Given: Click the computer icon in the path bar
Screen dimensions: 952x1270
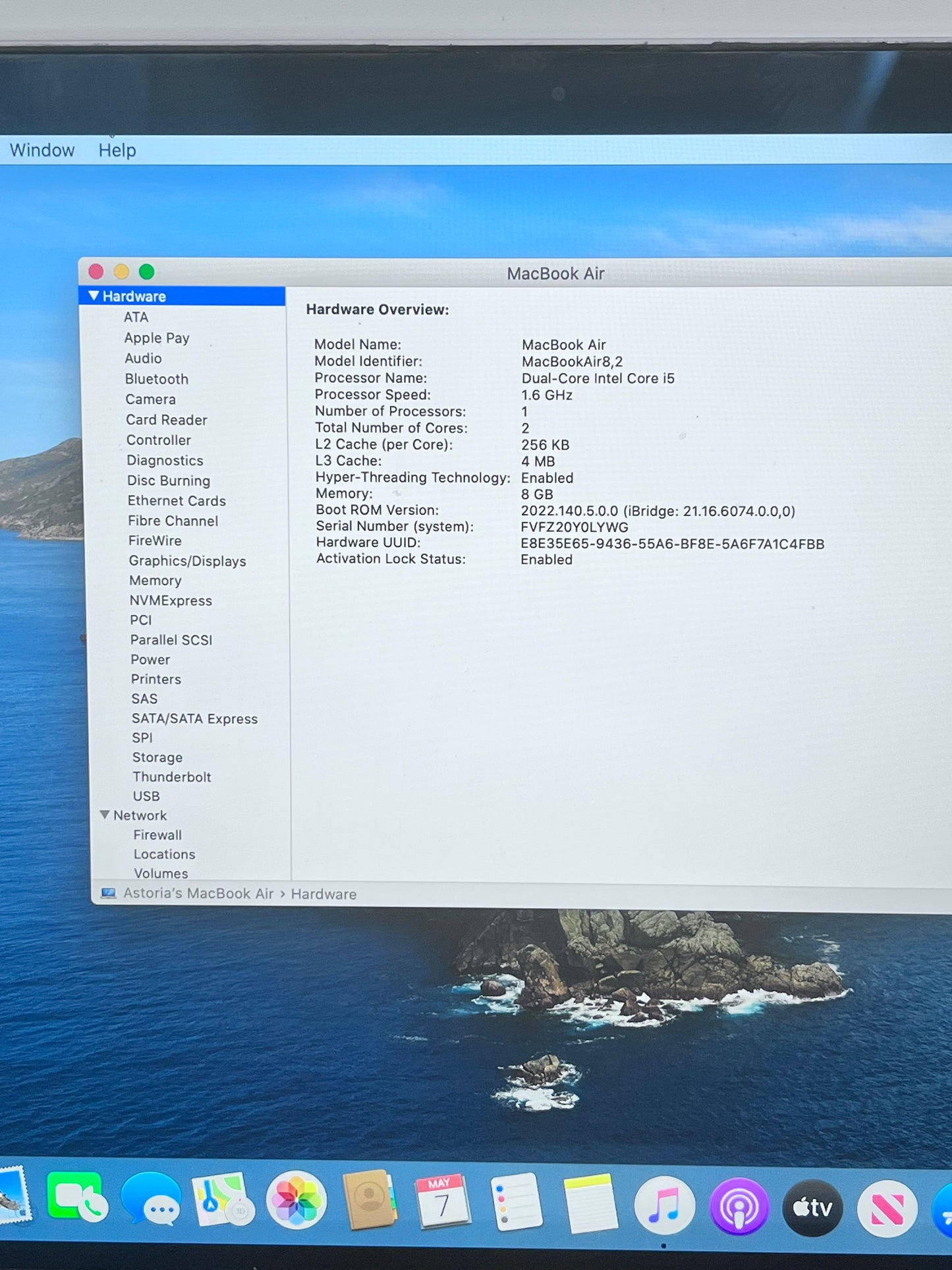Looking at the screenshot, I should coord(109,893).
